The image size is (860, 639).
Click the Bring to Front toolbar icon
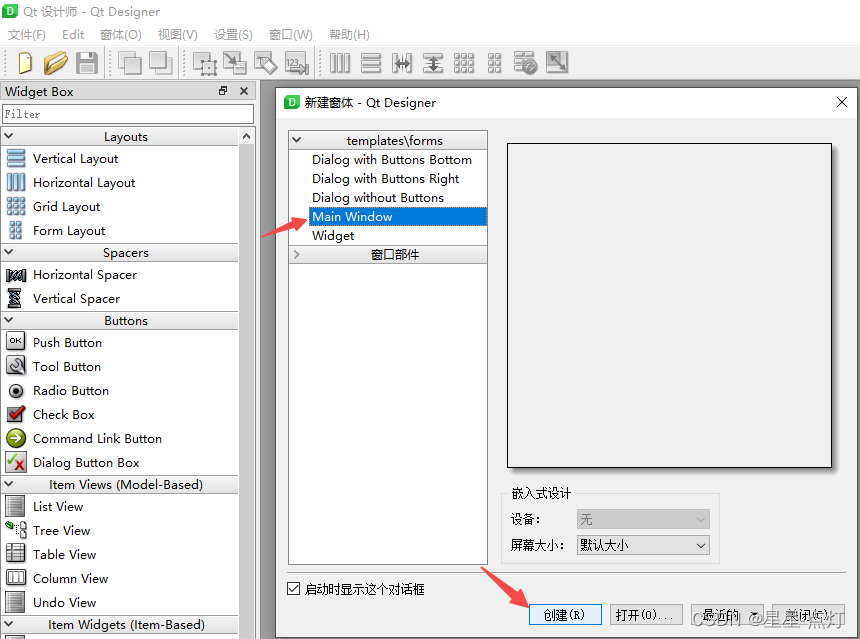tap(161, 63)
